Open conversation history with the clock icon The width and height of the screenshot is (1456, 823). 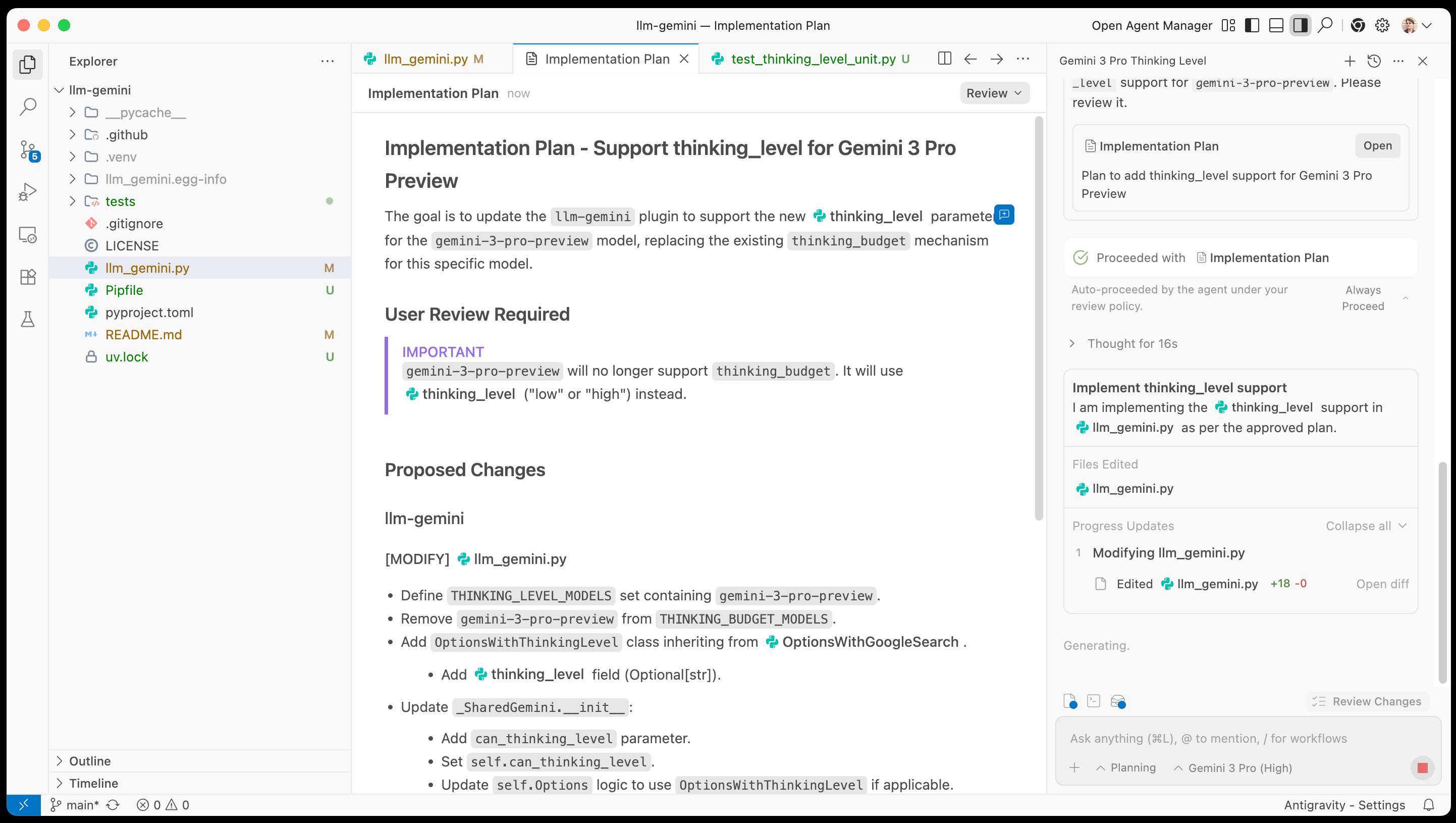pos(1373,61)
